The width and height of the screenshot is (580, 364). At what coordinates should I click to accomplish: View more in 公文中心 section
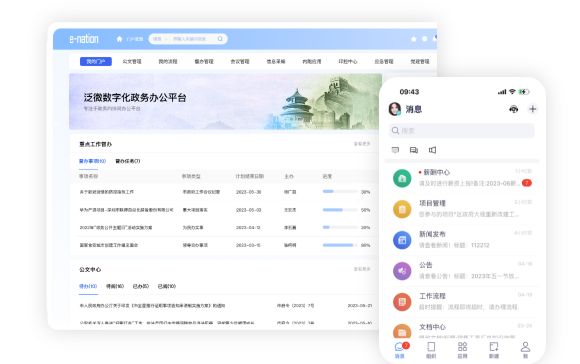[362, 269]
